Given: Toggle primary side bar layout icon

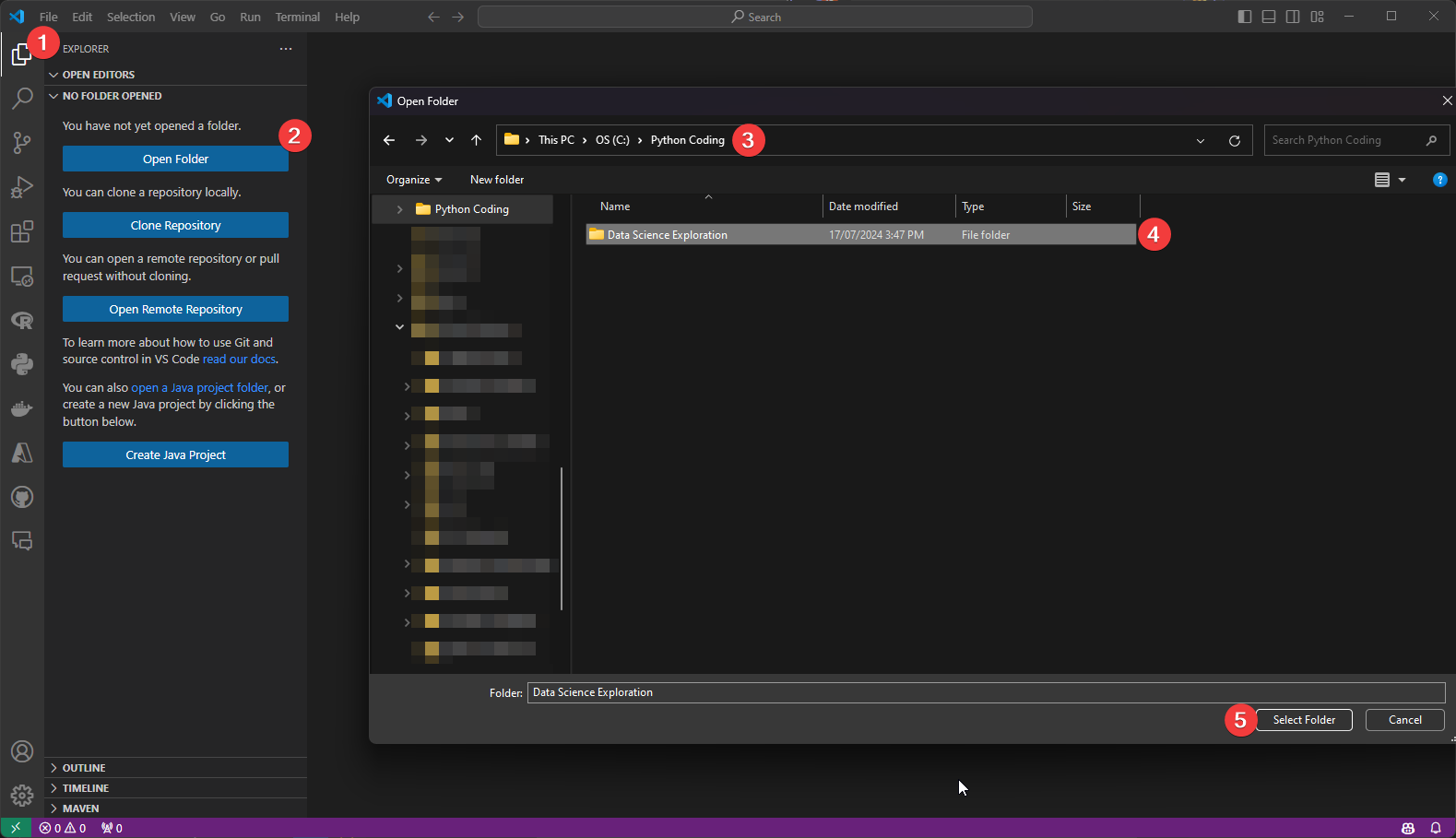Looking at the screenshot, I should coord(1245,17).
